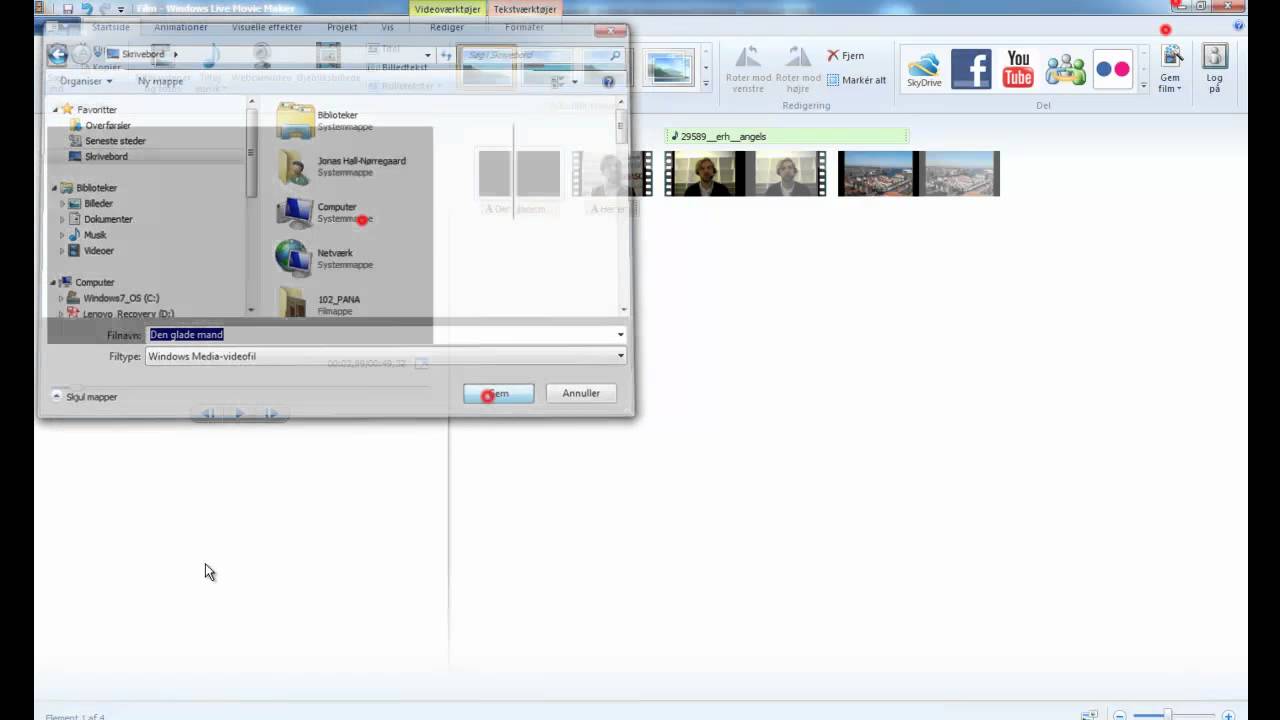Expand the AutoFilm themes gallery
The width and height of the screenshot is (1280, 720).
coord(706,86)
